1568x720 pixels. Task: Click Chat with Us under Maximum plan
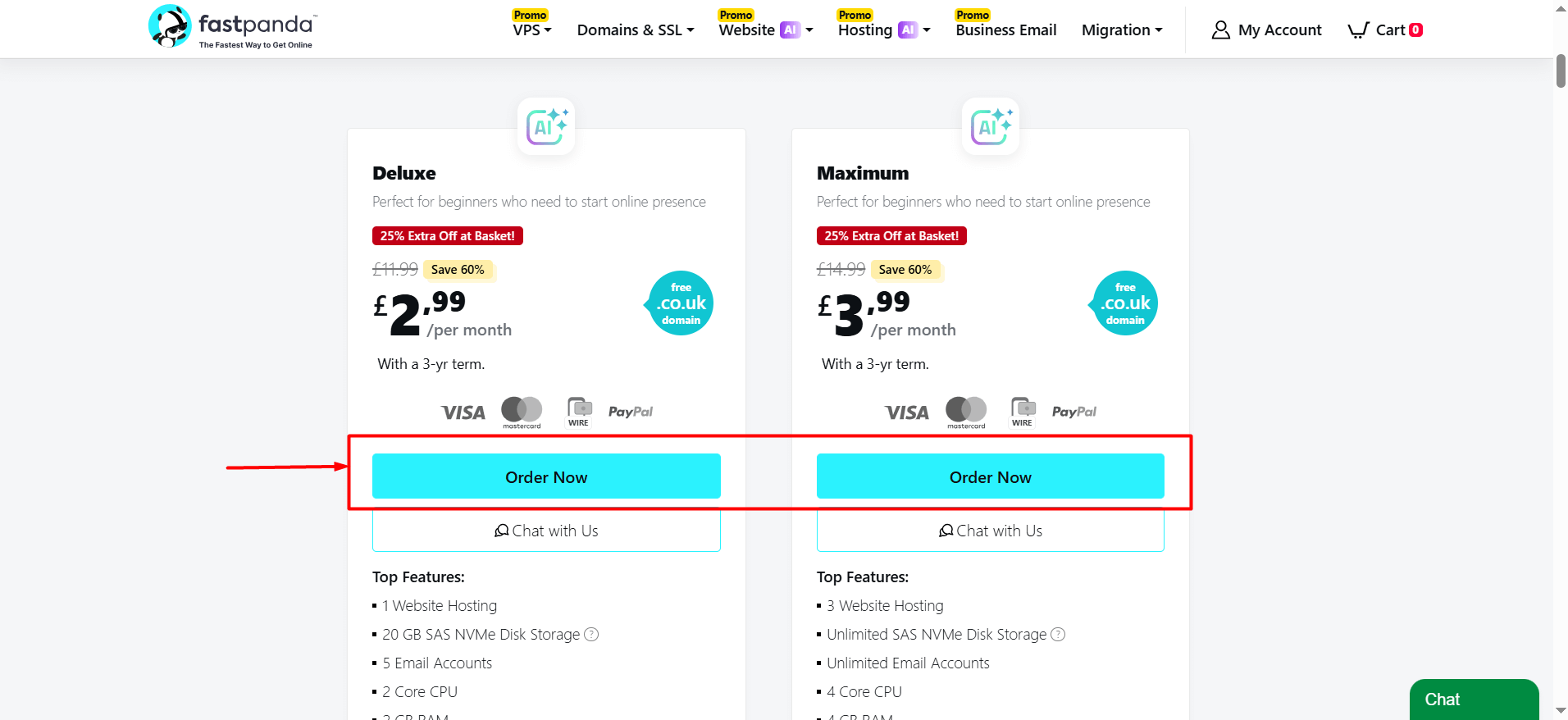(990, 530)
